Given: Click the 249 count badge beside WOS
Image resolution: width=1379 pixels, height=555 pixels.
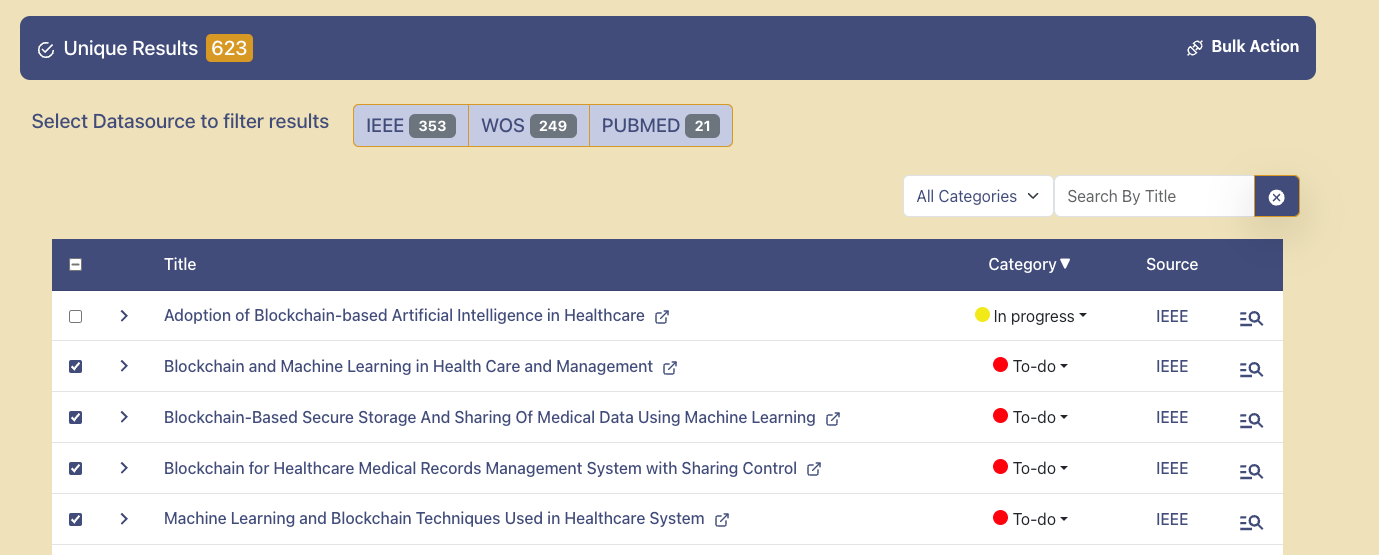Looking at the screenshot, I should pos(553,126).
